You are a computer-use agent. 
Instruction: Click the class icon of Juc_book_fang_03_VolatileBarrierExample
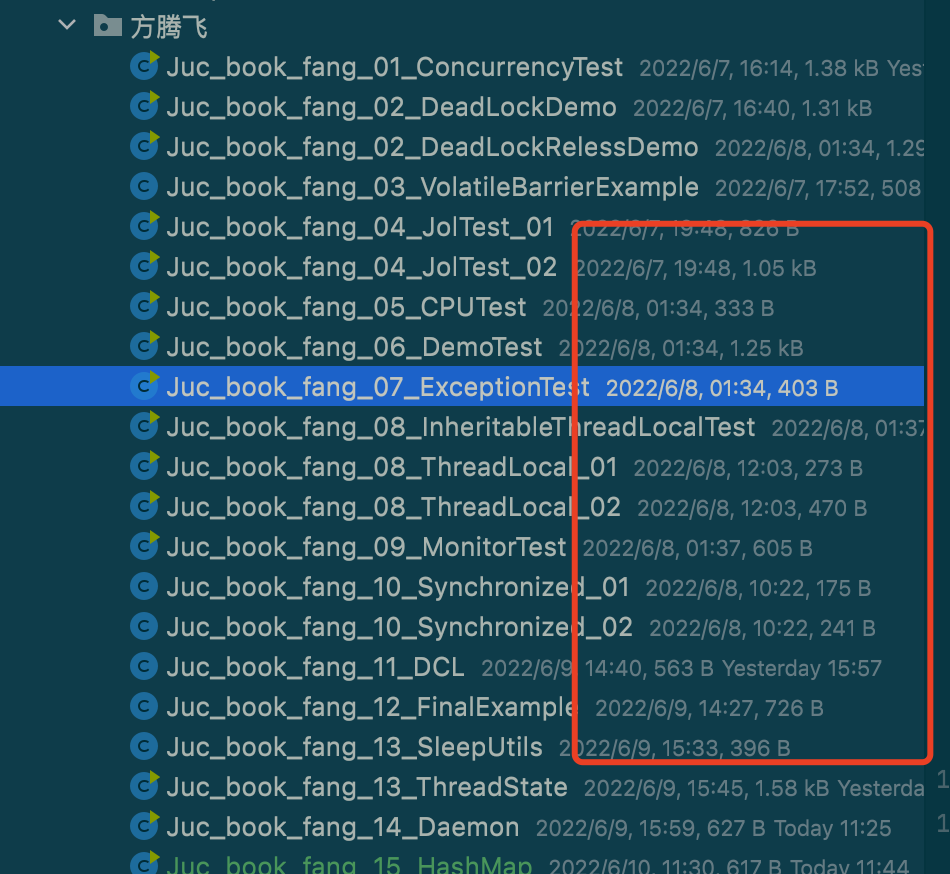point(145,187)
